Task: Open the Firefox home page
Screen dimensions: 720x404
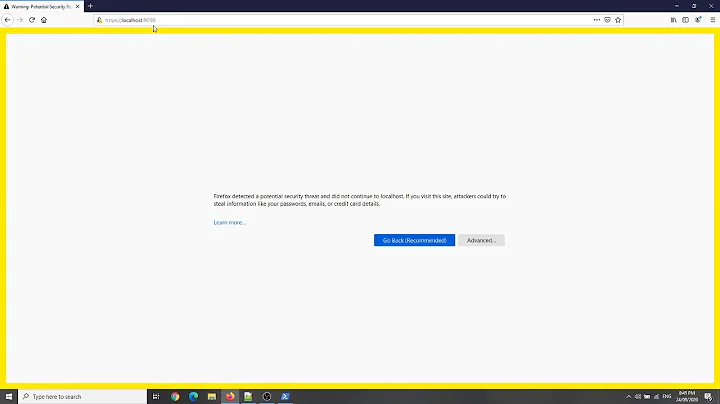Action: (44, 20)
